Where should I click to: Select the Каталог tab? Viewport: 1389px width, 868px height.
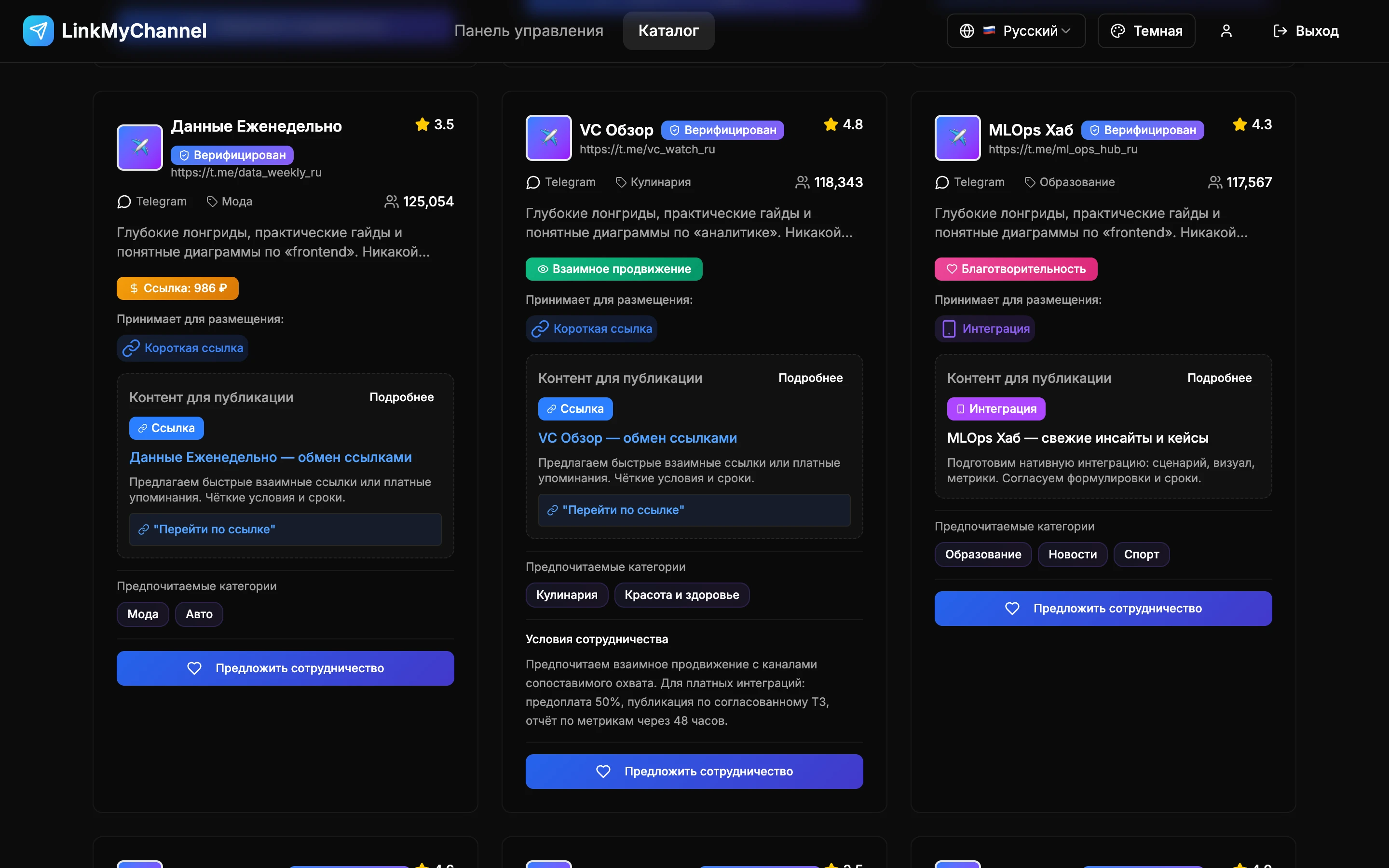[668, 30]
